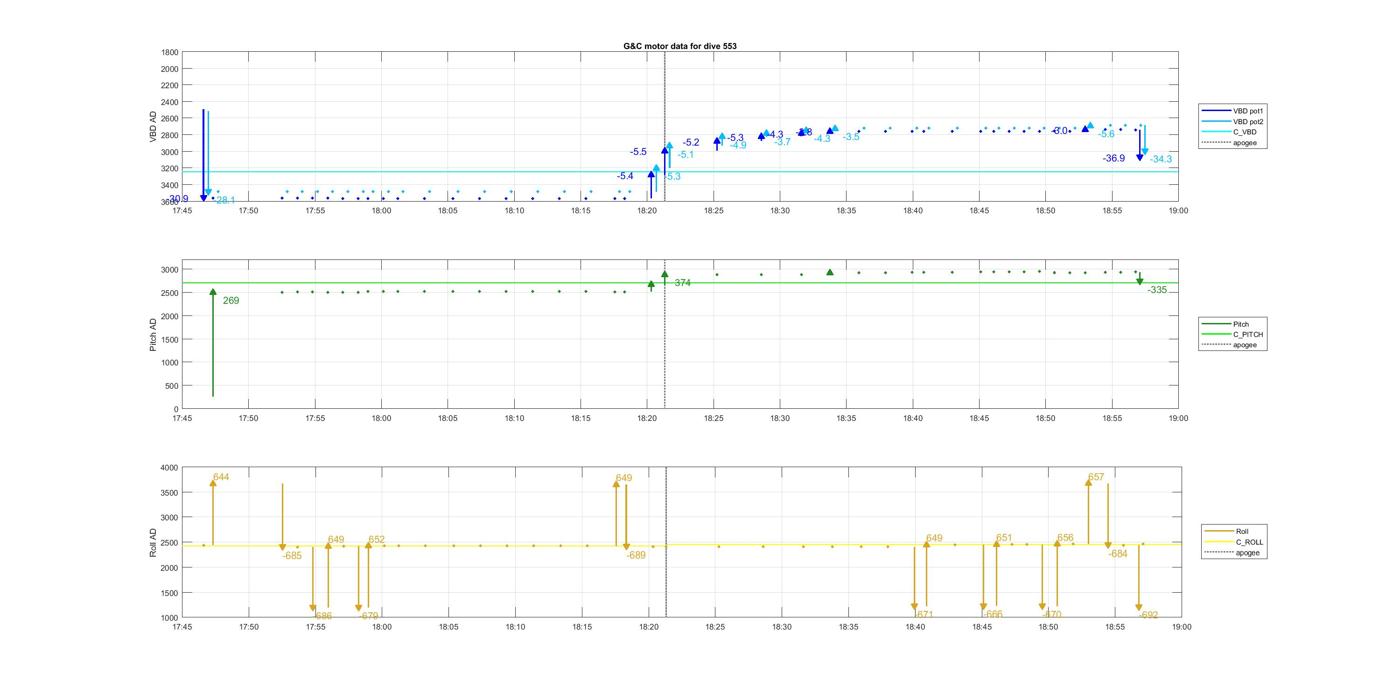Click the '2600' tick on VBD y-axis
The image size is (1400, 693).
coord(170,118)
